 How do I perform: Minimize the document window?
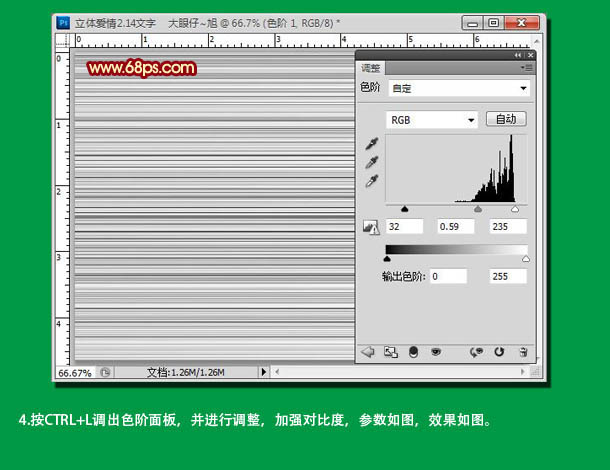tap(472, 23)
